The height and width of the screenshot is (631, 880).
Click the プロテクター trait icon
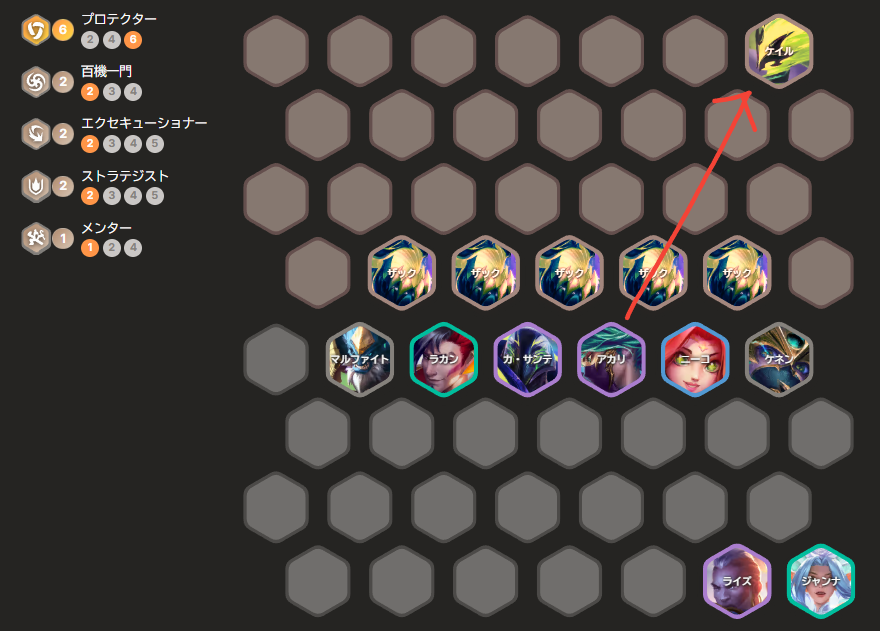tap(36, 30)
